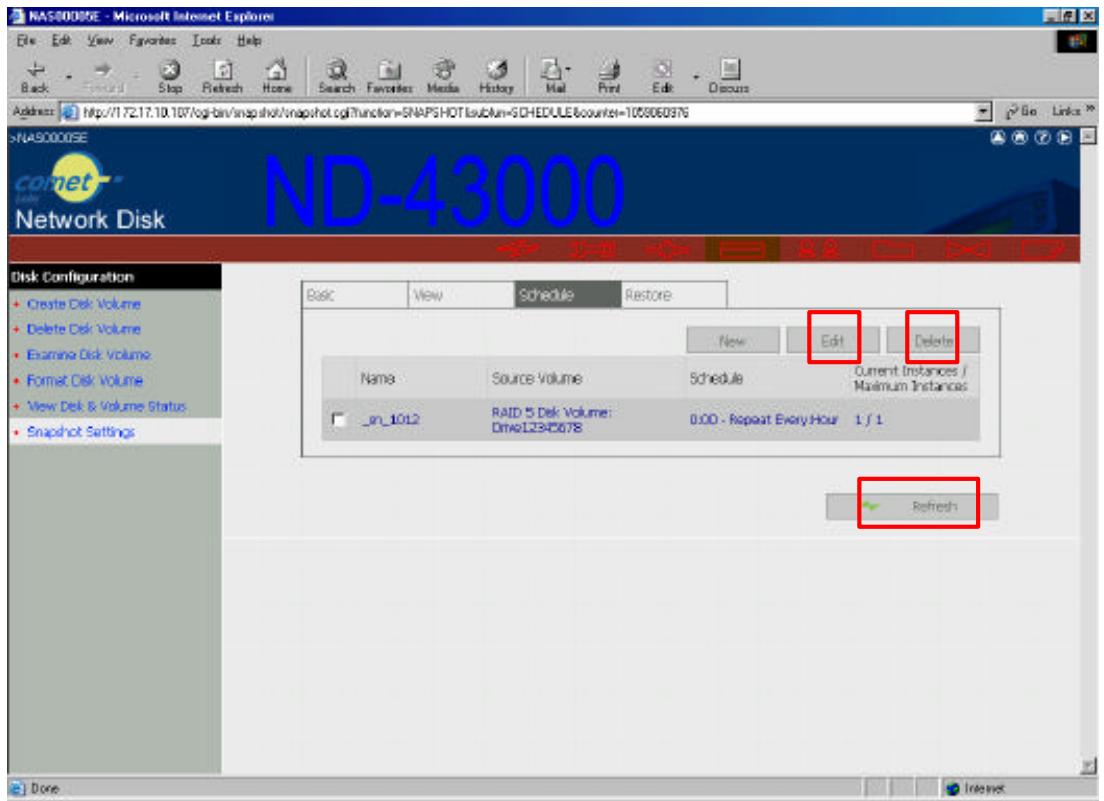Viewport: 1104px width, 801px height.
Task: Open the Examine Disk Volume link
Action: (89, 355)
